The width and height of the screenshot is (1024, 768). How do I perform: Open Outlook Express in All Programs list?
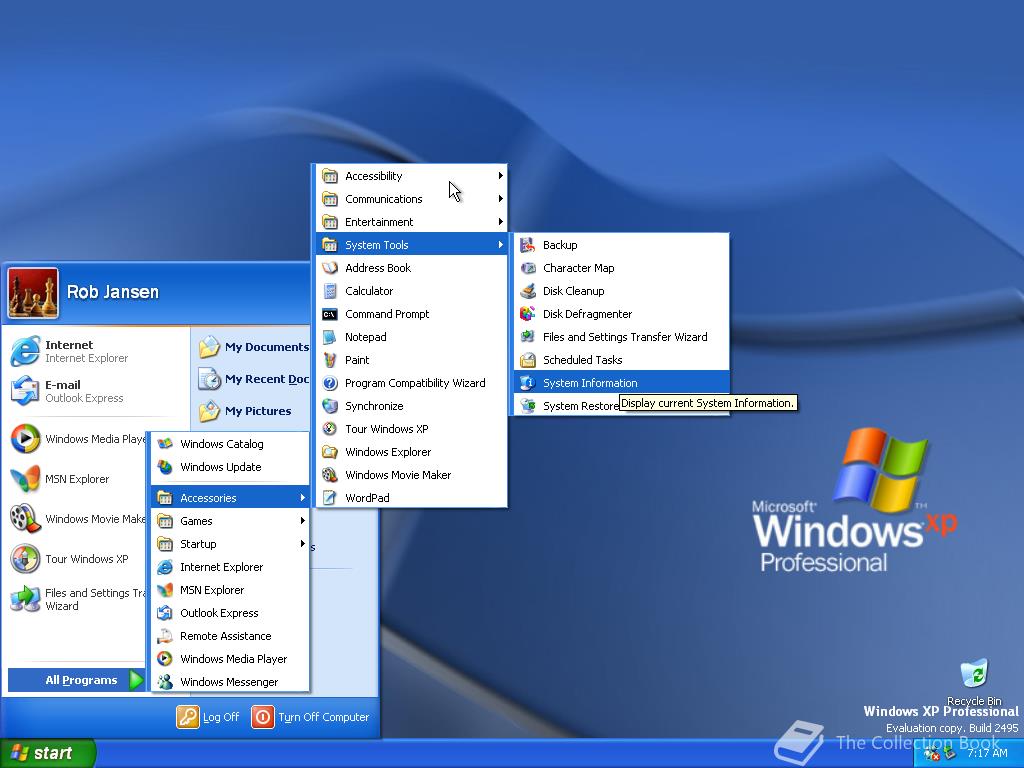[230, 613]
